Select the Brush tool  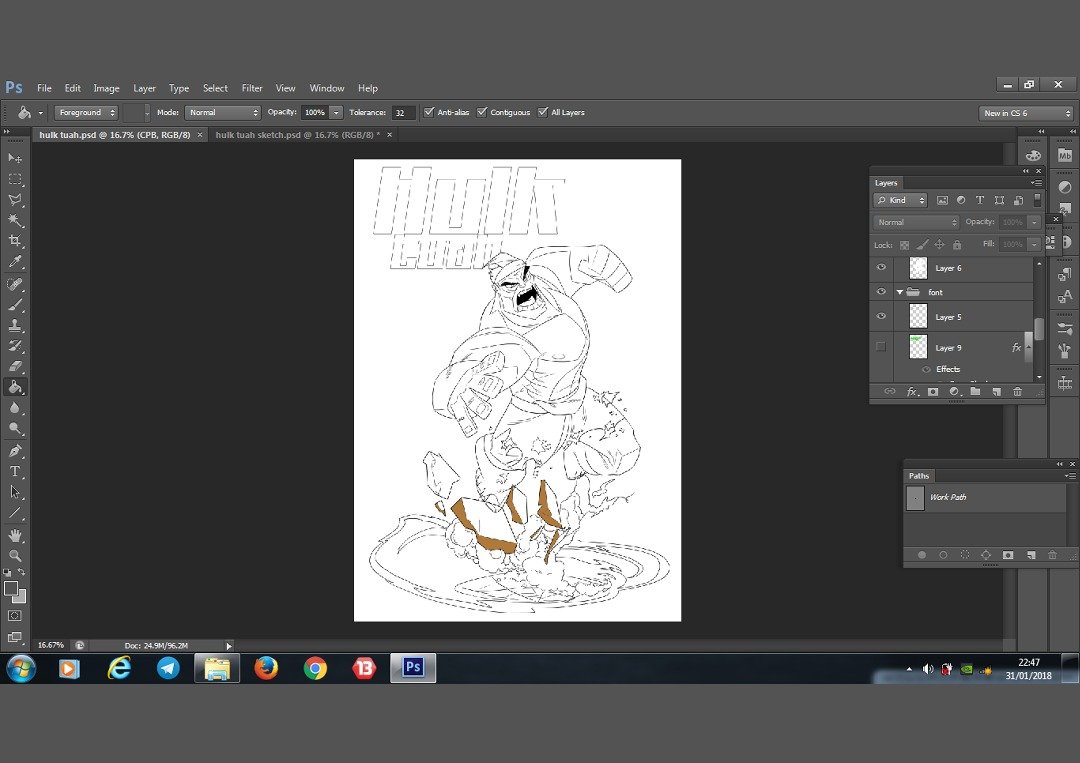click(x=14, y=304)
